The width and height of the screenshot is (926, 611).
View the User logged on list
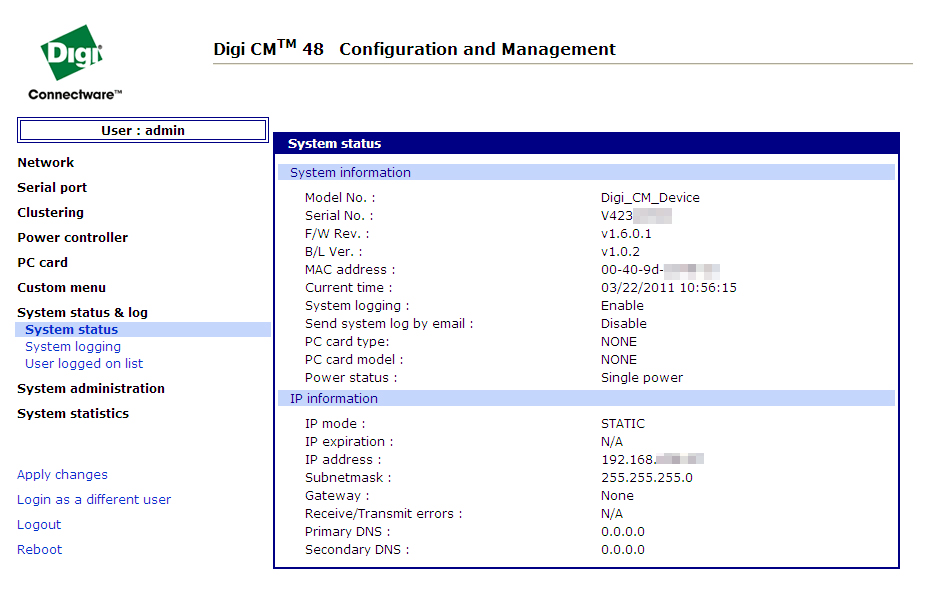coord(84,364)
